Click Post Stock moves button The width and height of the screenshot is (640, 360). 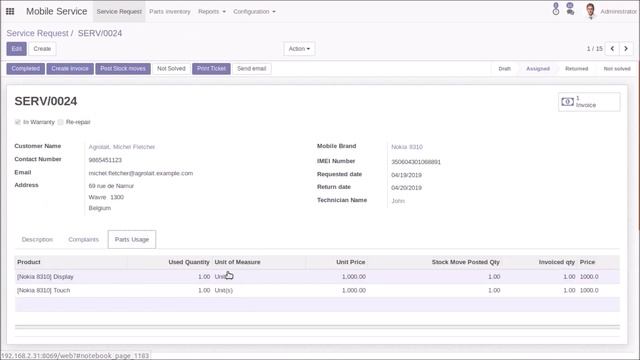(123, 69)
